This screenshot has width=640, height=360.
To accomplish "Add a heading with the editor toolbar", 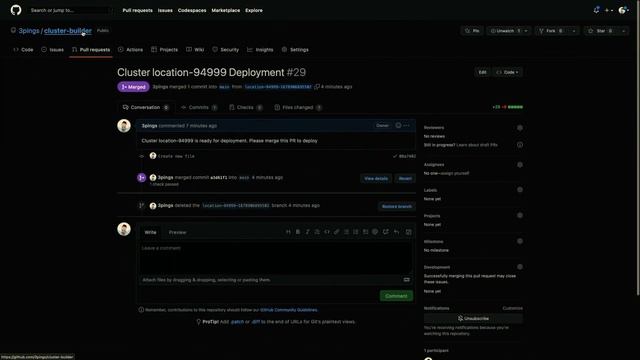I will [x=288, y=232].
